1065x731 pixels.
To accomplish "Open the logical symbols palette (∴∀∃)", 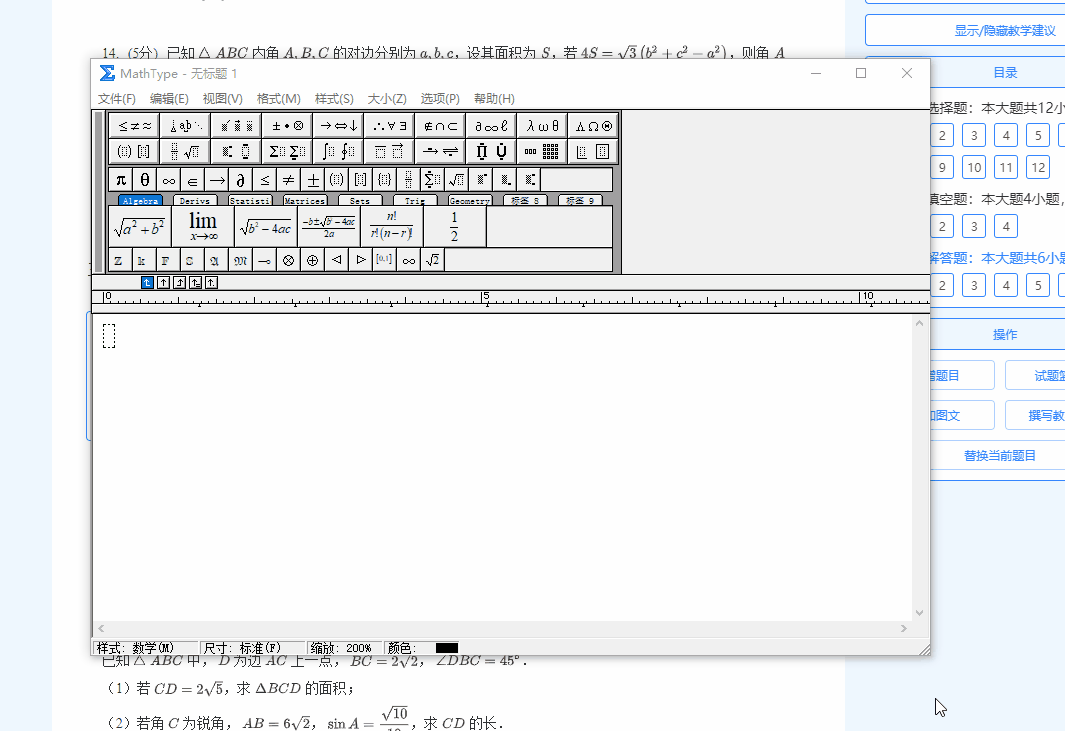I will pos(389,126).
